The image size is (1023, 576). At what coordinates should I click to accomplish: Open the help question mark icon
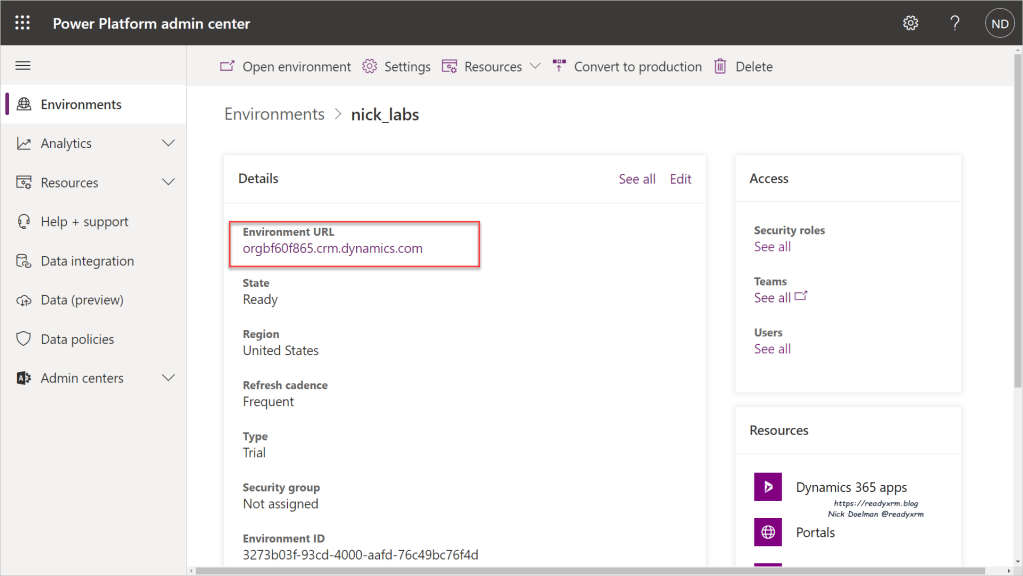tap(955, 23)
